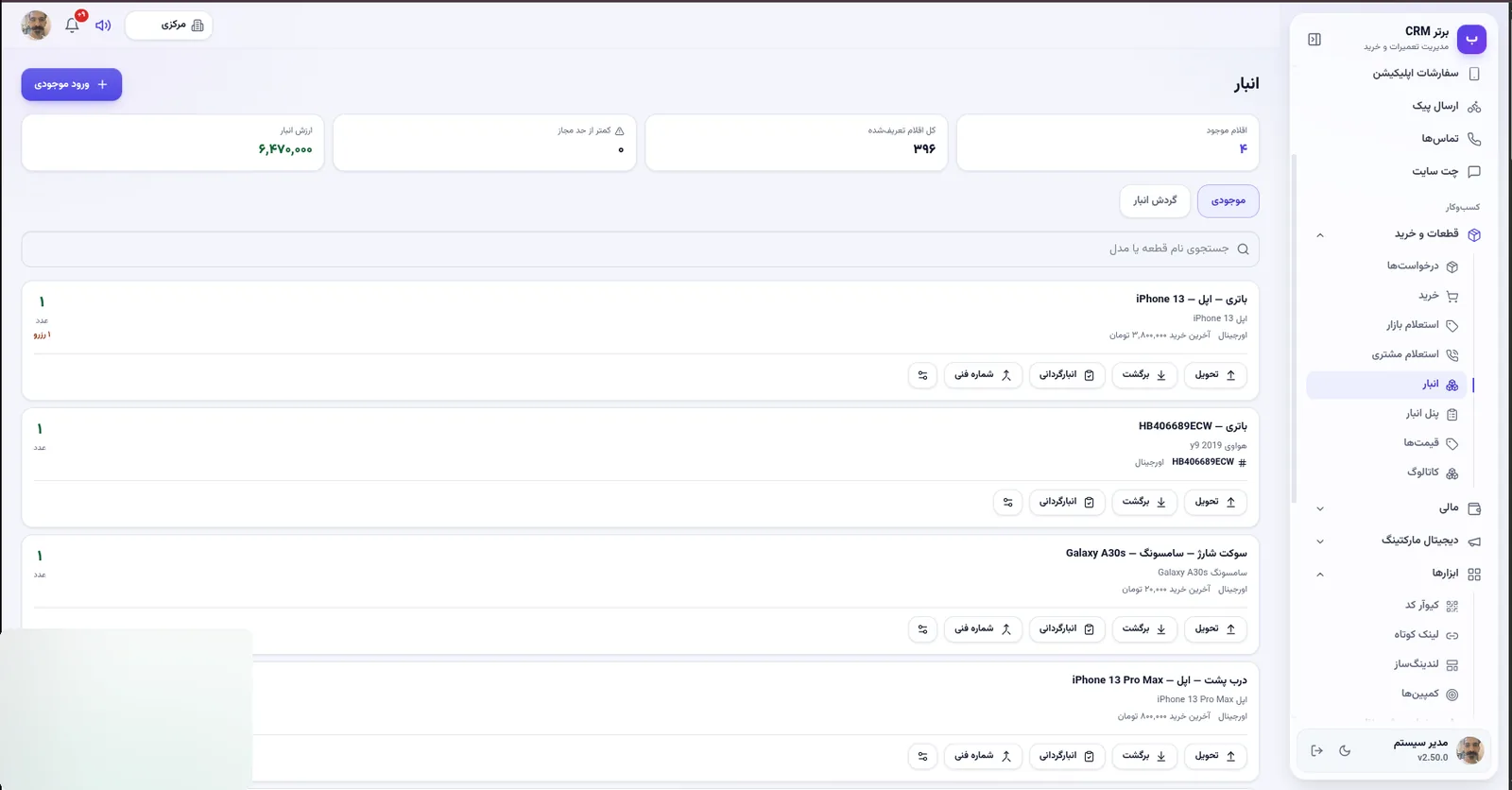Open لندینگ‌ساز layout icon
Image resolution: width=1512 pixels, height=790 pixels.
pos(1452,665)
